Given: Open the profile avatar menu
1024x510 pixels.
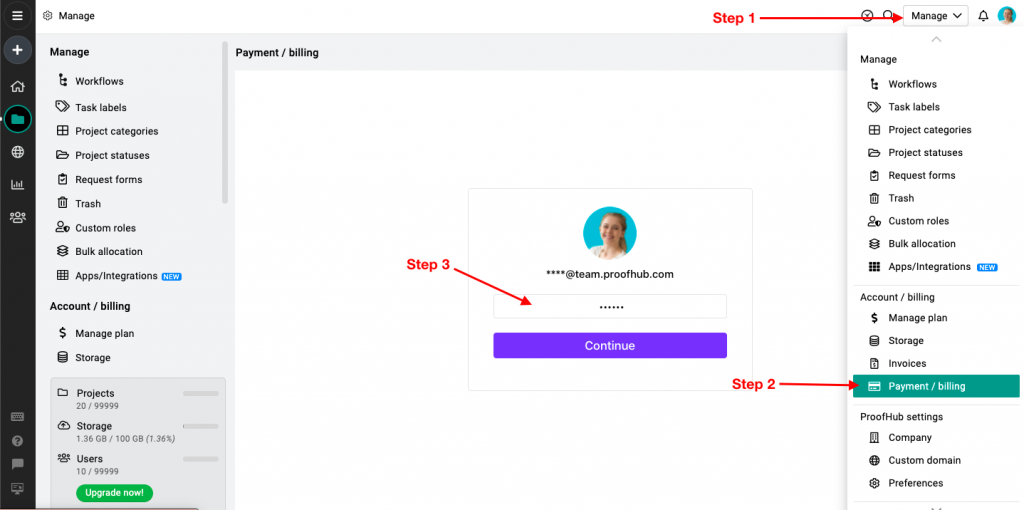Looking at the screenshot, I should tap(1007, 16).
